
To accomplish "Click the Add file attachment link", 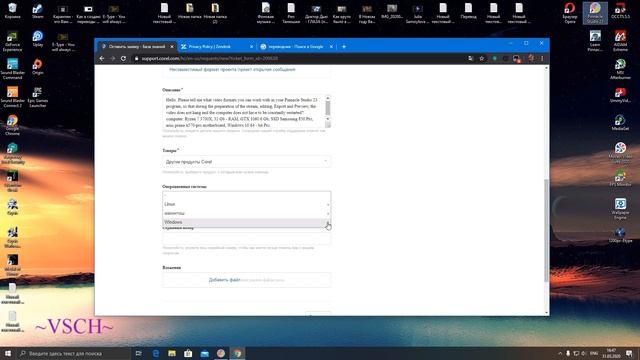I will pyautogui.click(x=224, y=280).
